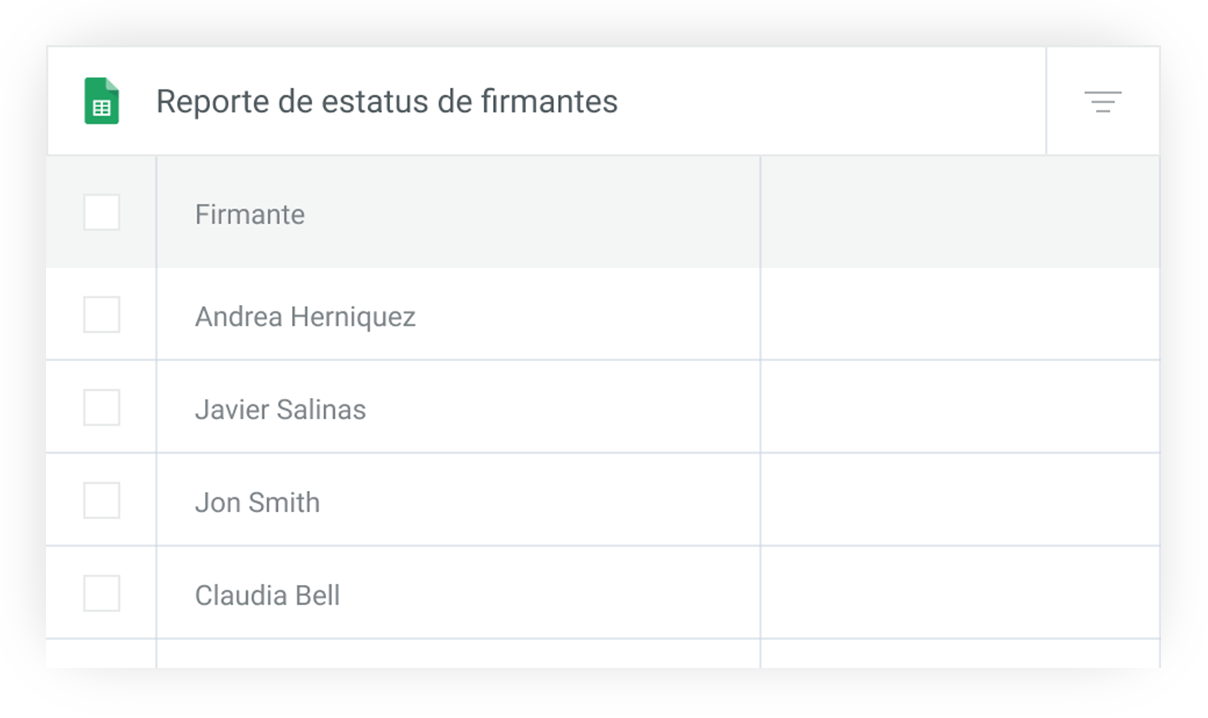
Task: Click partially visible row below Claudia Bell
Action: [603, 654]
